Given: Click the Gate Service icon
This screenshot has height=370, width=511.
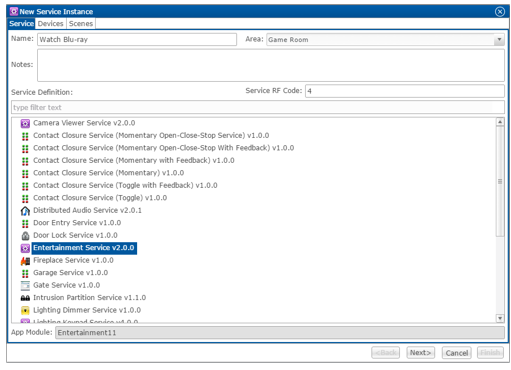Looking at the screenshot, I should tap(25, 286).
